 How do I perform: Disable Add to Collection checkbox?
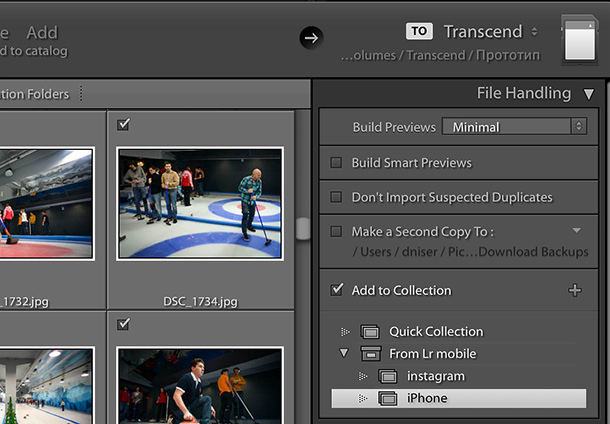point(337,289)
